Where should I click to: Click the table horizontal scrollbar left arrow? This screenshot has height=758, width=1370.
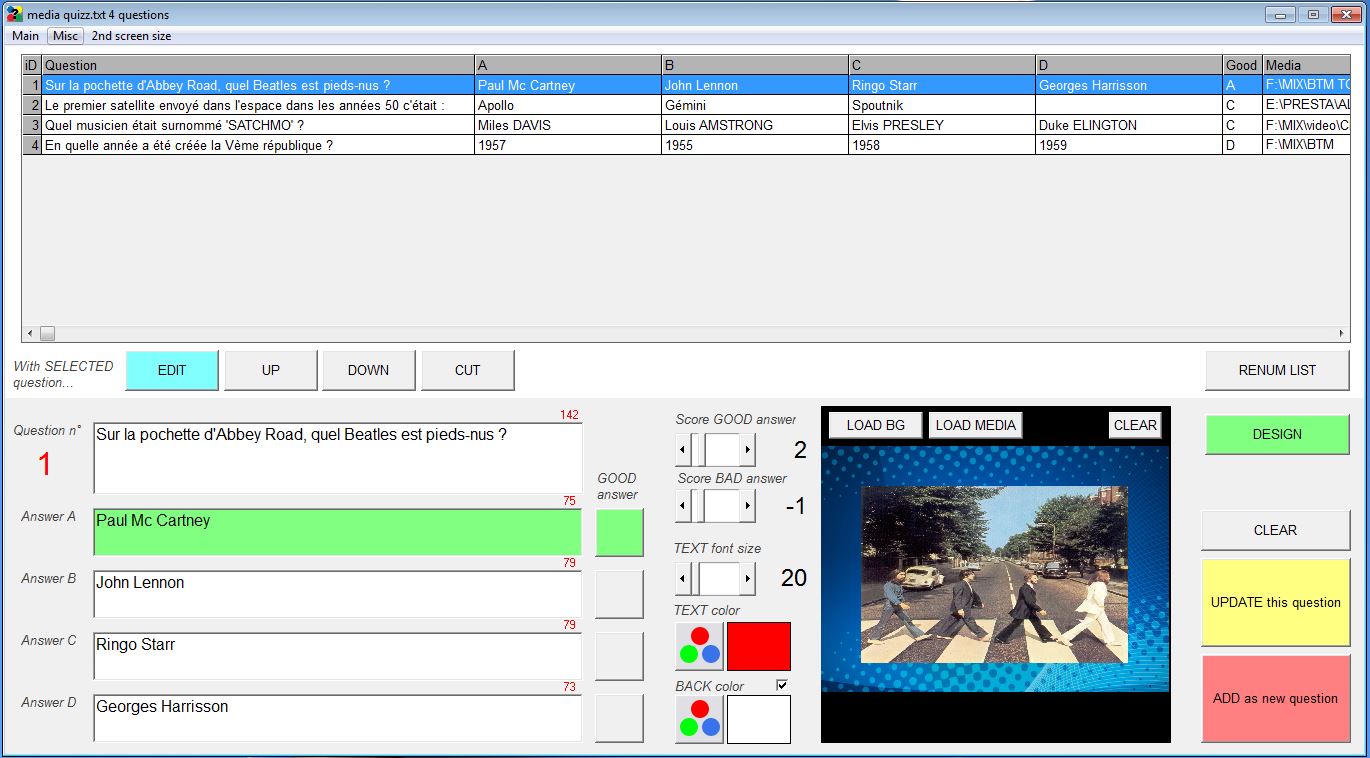(30, 333)
